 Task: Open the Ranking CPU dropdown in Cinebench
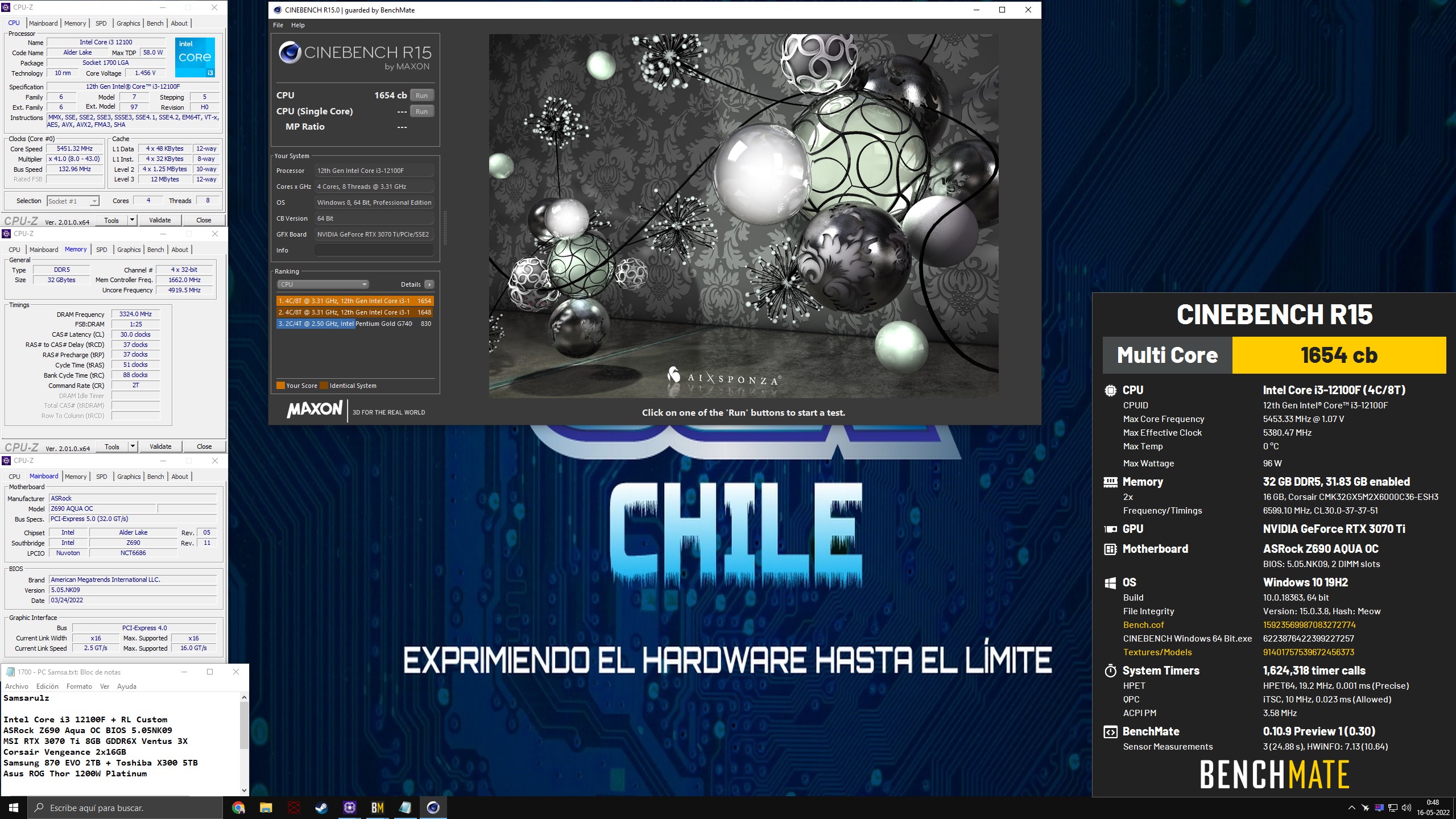click(x=323, y=284)
